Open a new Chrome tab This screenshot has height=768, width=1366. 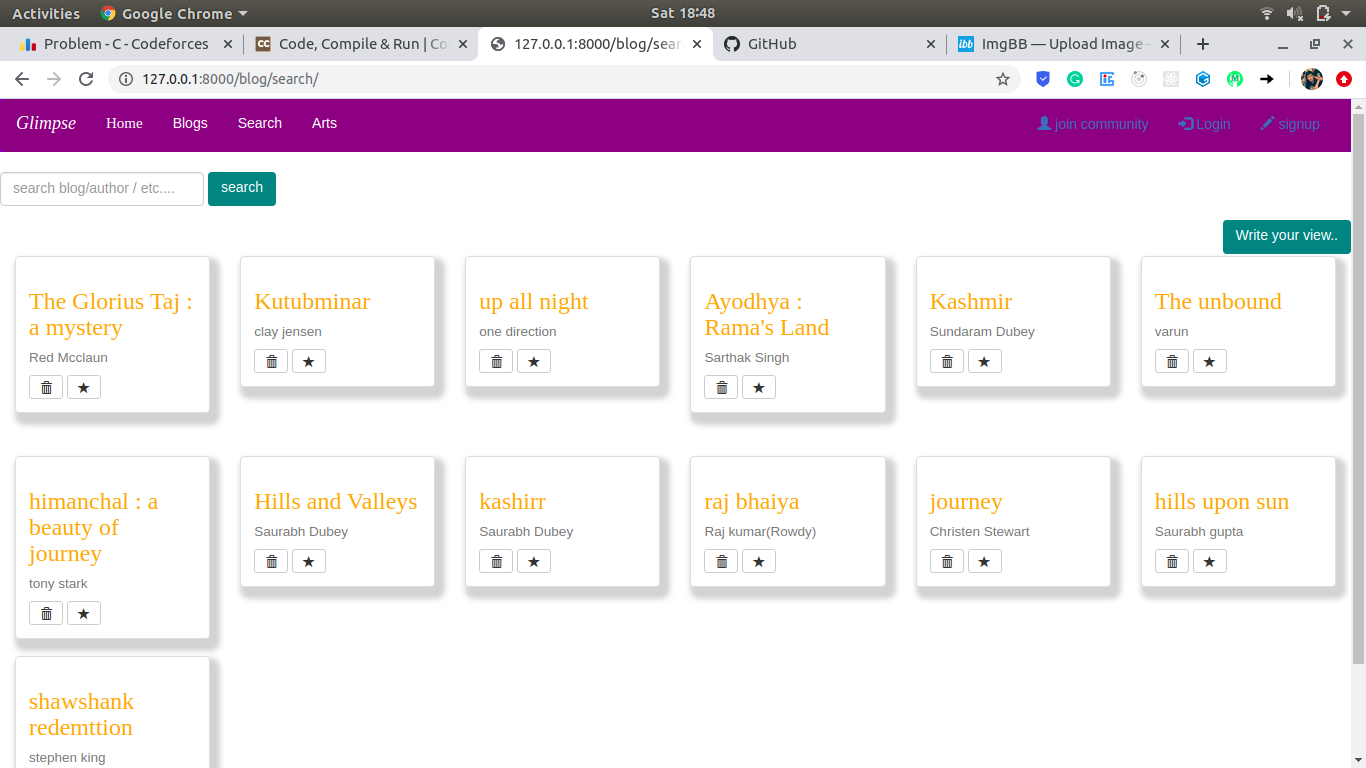[1203, 44]
